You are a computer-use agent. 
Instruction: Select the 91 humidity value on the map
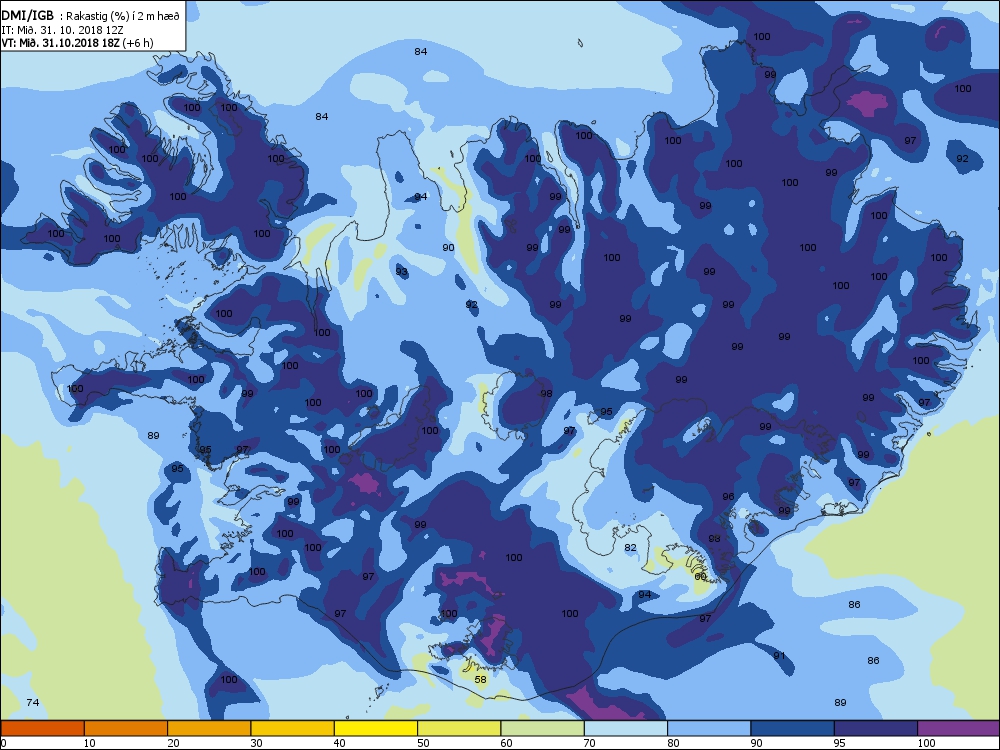pos(779,656)
